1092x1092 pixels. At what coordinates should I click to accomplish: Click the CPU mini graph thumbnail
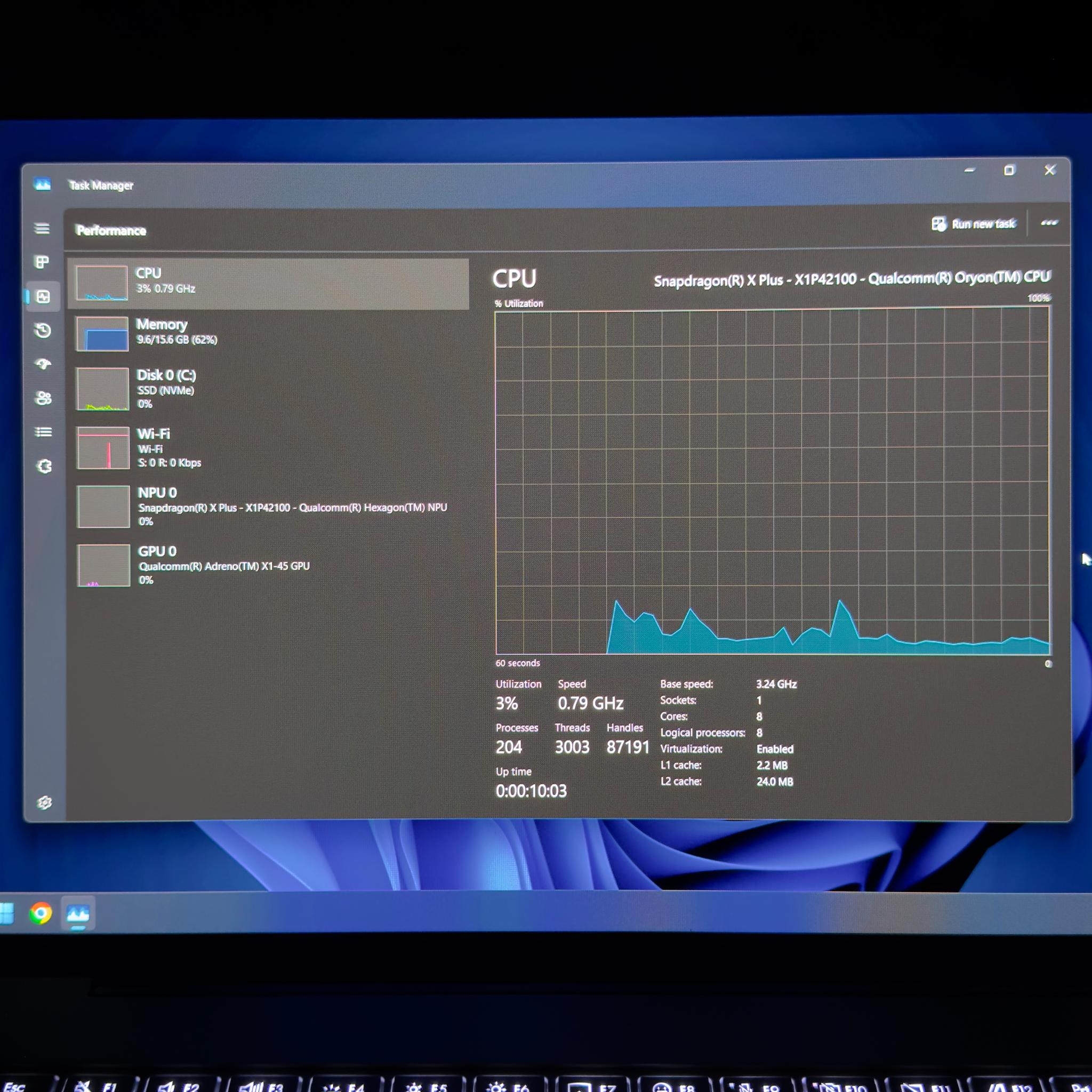coord(102,283)
